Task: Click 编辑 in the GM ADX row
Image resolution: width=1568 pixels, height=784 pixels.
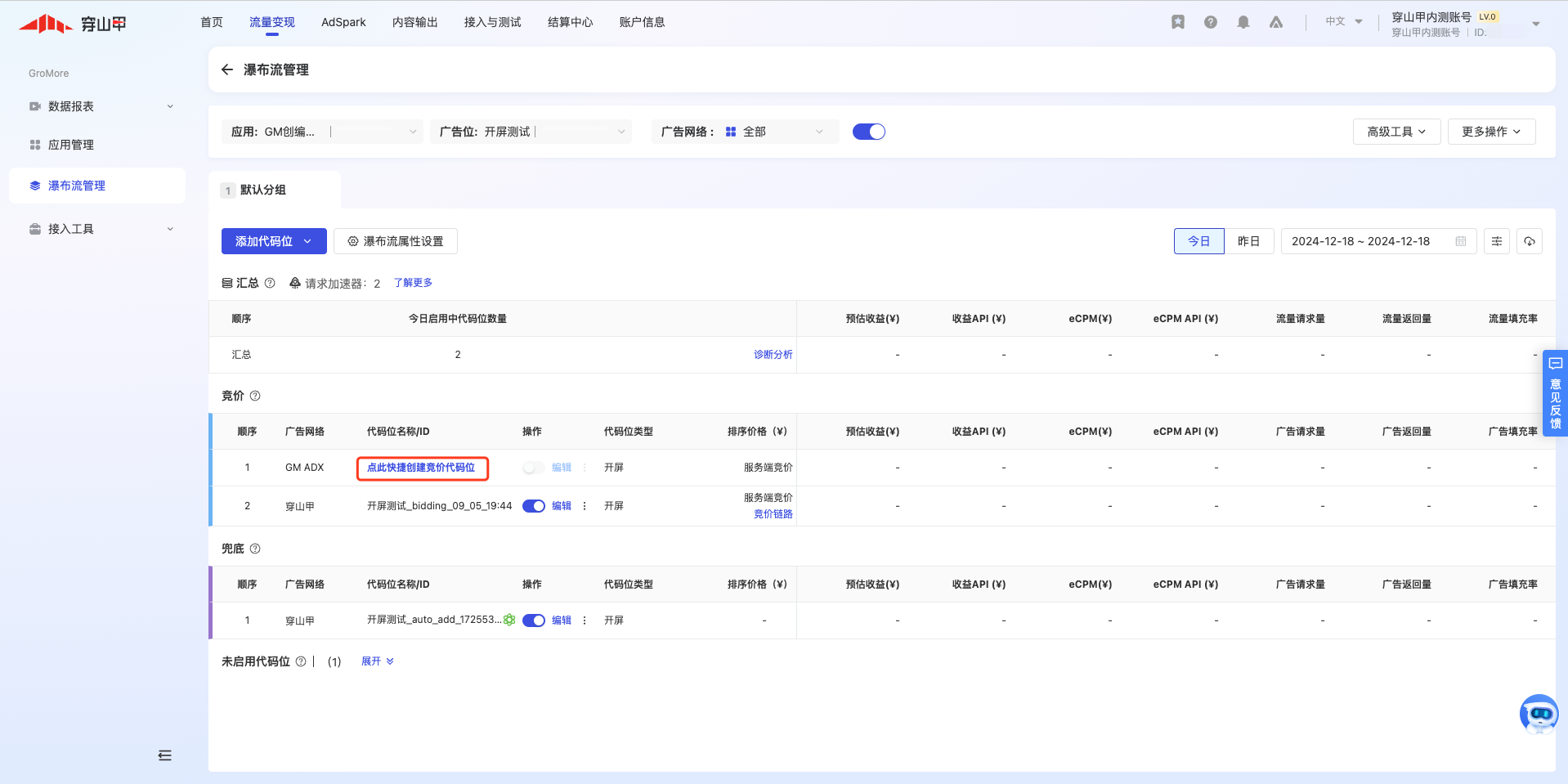Action: (x=562, y=468)
